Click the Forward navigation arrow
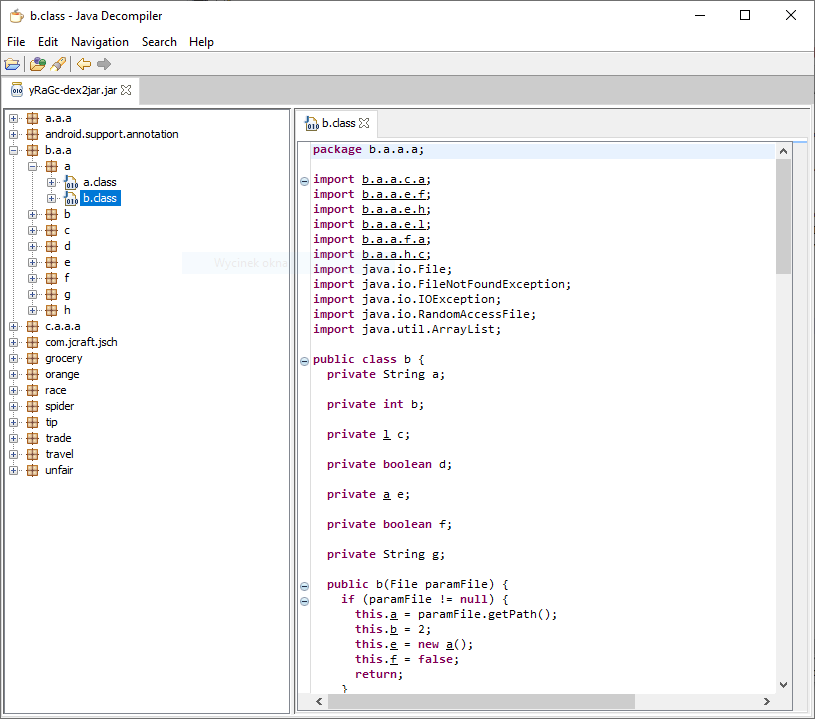 pos(104,64)
